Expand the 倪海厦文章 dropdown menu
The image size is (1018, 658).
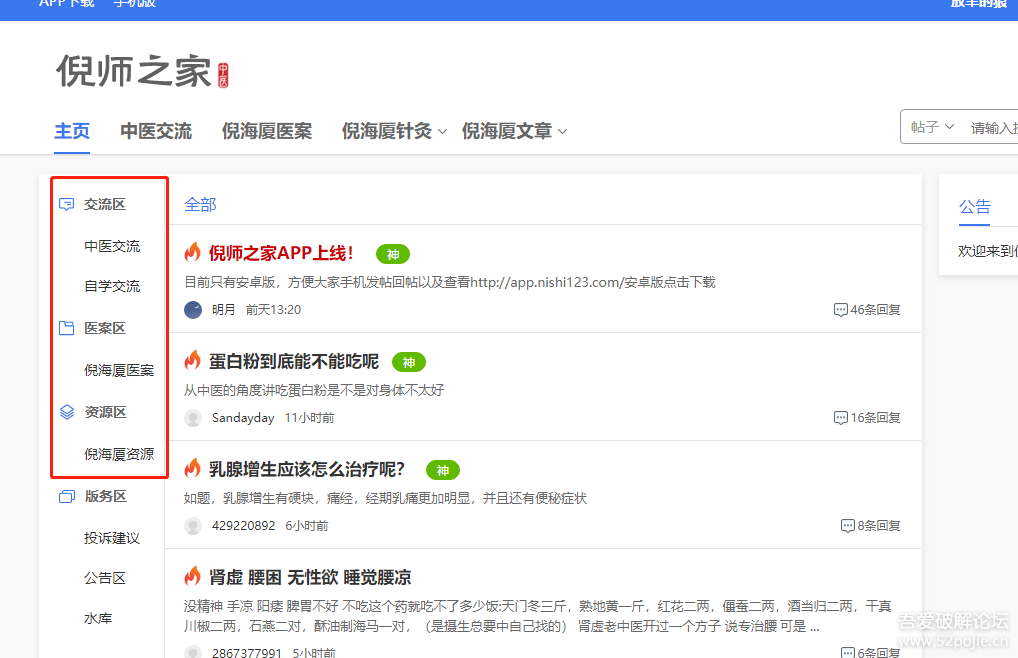point(562,132)
